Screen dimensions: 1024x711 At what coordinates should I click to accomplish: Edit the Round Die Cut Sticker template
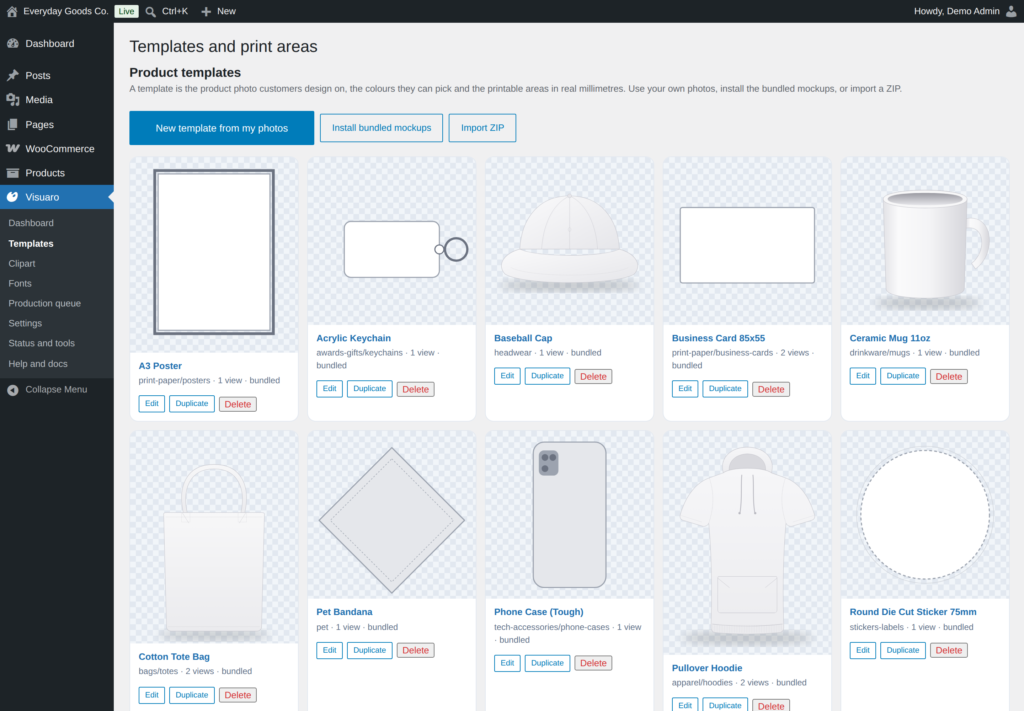click(x=863, y=650)
